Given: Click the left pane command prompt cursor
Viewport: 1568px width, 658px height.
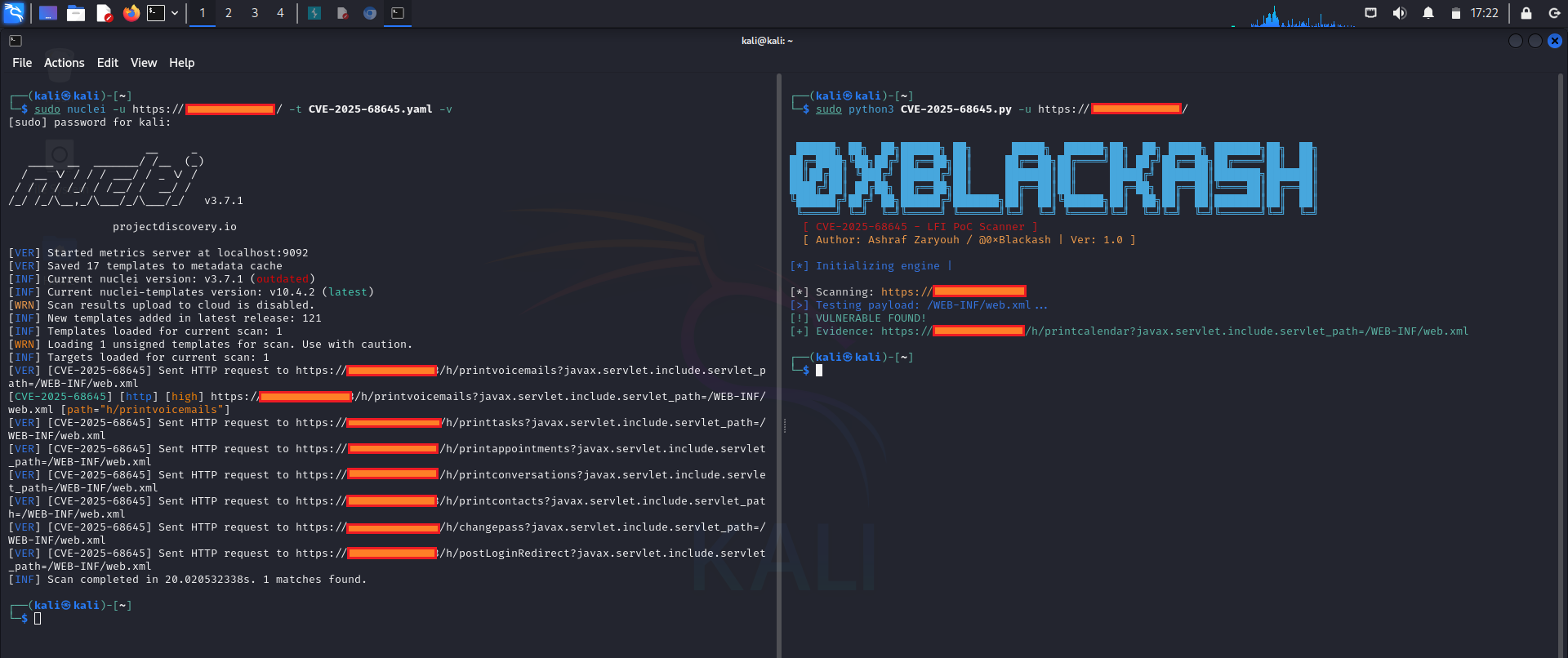Looking at the screenshot, I should point(38,619).
